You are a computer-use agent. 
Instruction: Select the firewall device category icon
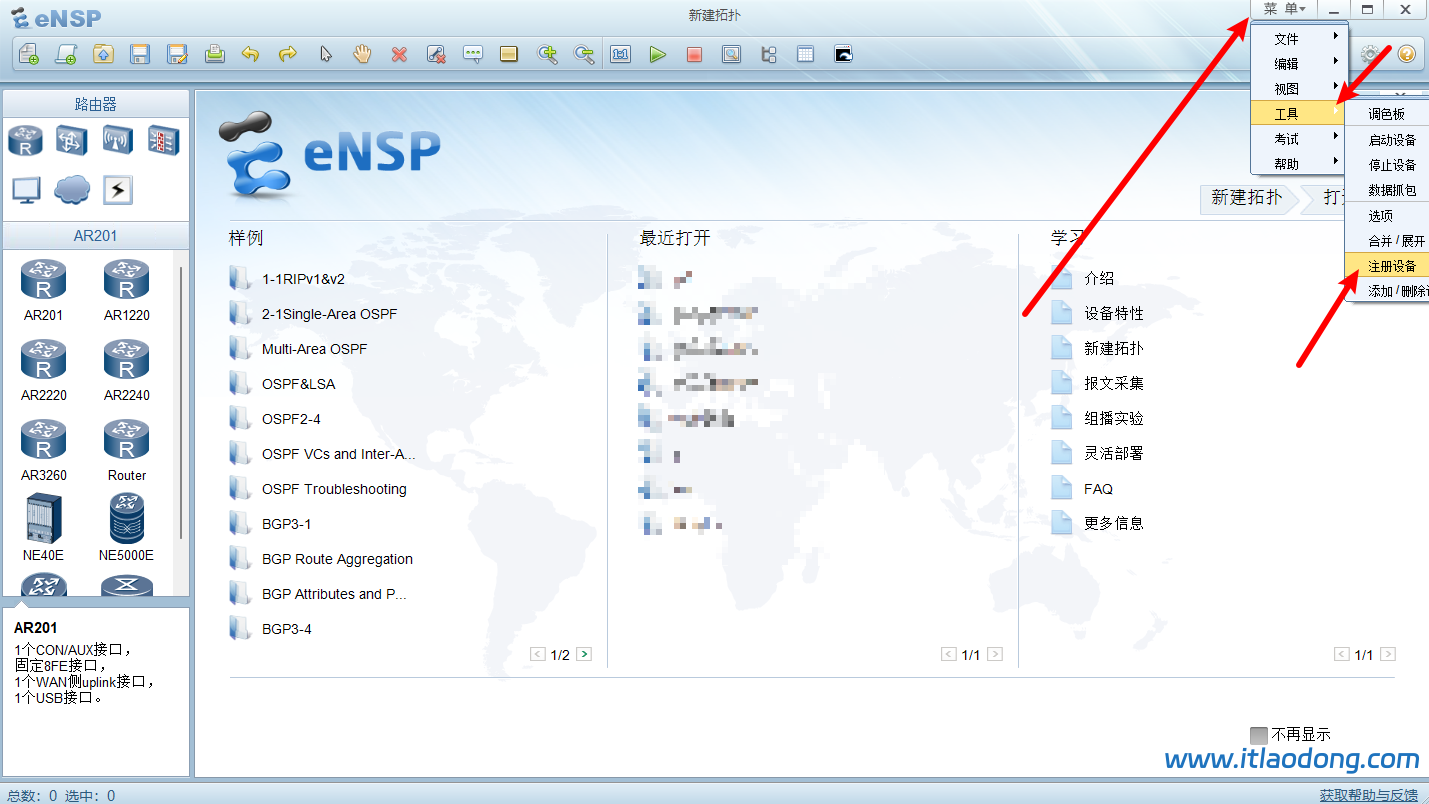163,141
